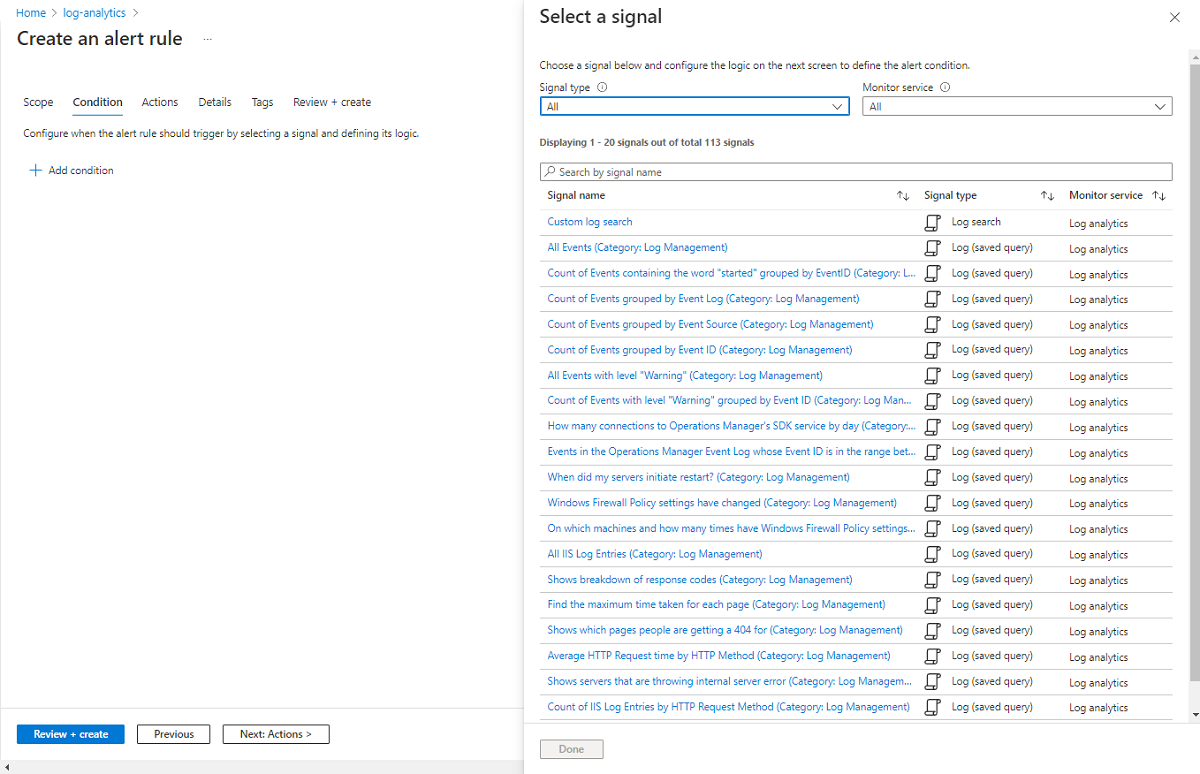Open the Custom log search signal
1200x774 pixels.
click(x=590, y=222)
